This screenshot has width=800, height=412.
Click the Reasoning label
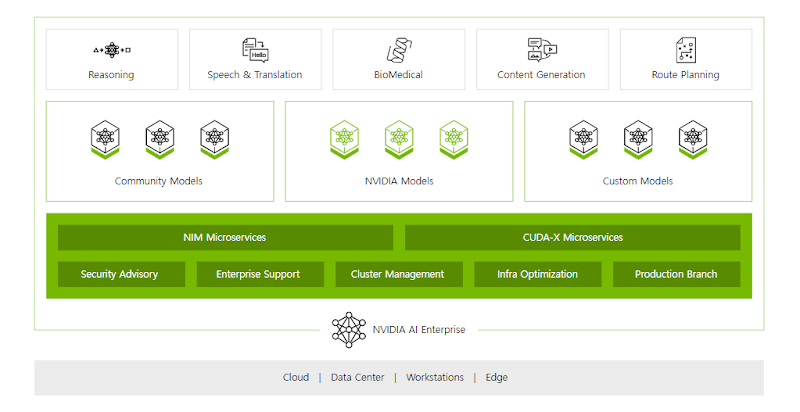(x=111, y=75)
